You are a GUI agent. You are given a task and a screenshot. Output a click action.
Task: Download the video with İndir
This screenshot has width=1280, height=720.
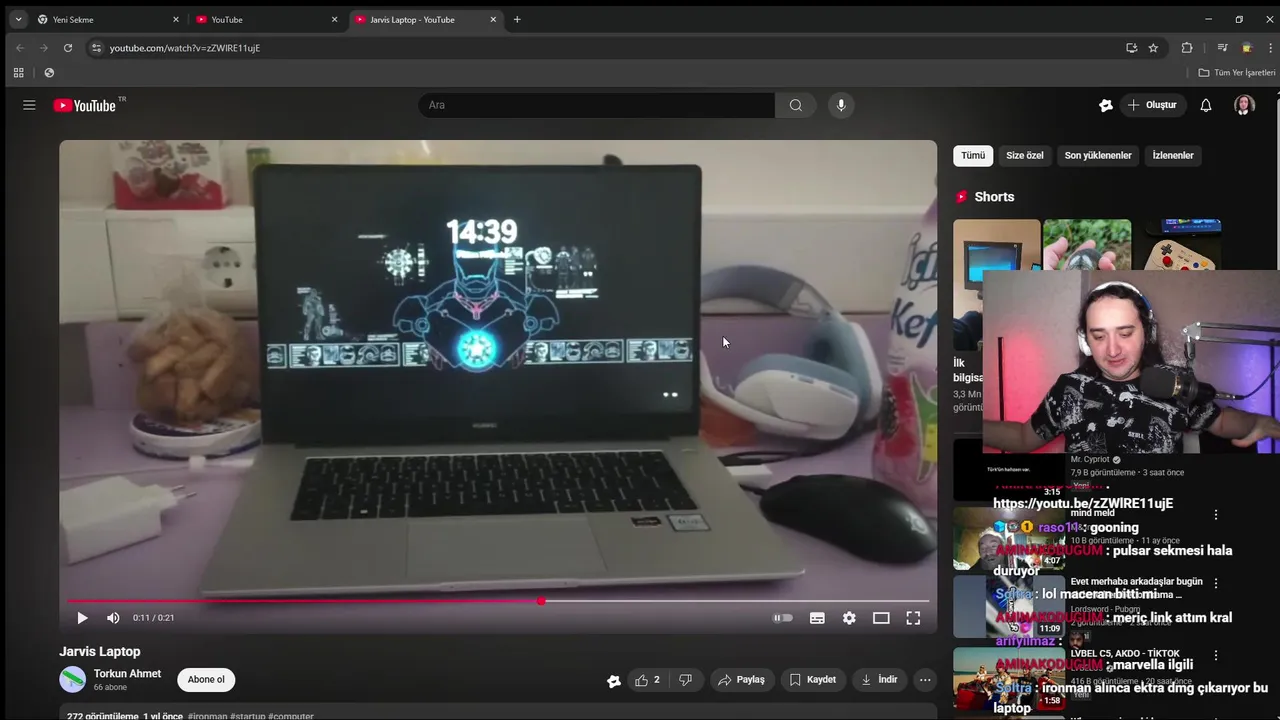pyautogui.click(x=879, y=680)
